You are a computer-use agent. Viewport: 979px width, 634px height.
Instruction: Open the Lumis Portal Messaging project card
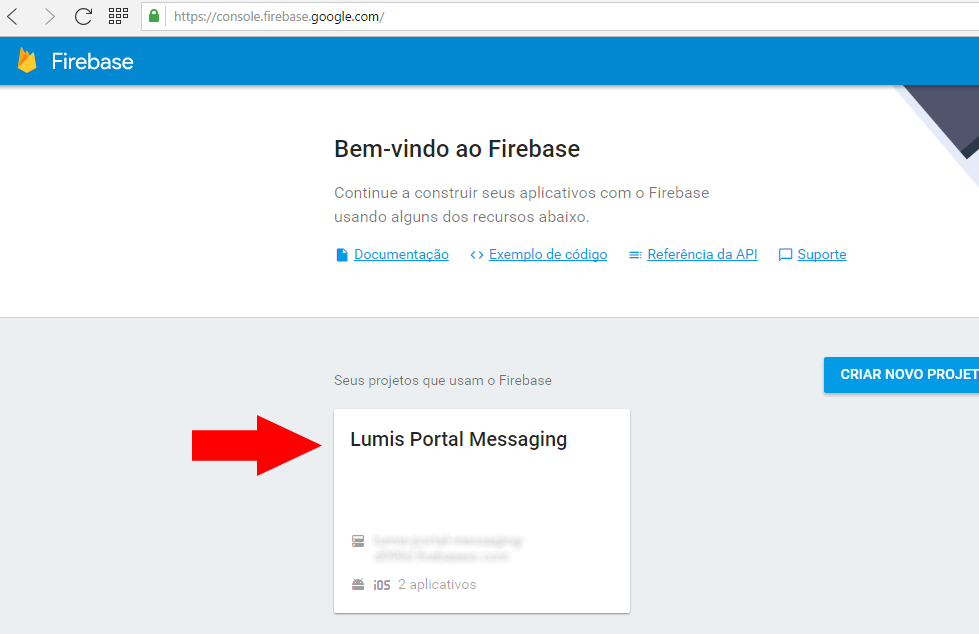[x=482, y=511]
